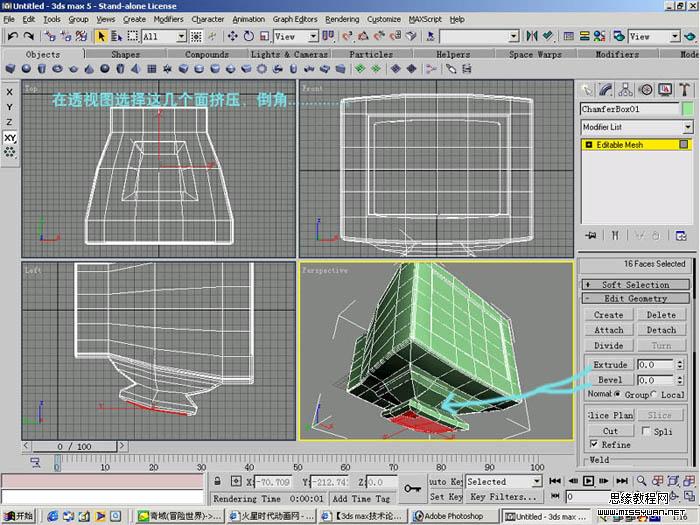Collapse the Edit Geometry rollout
Screen dimensions: 700x525
636,298
